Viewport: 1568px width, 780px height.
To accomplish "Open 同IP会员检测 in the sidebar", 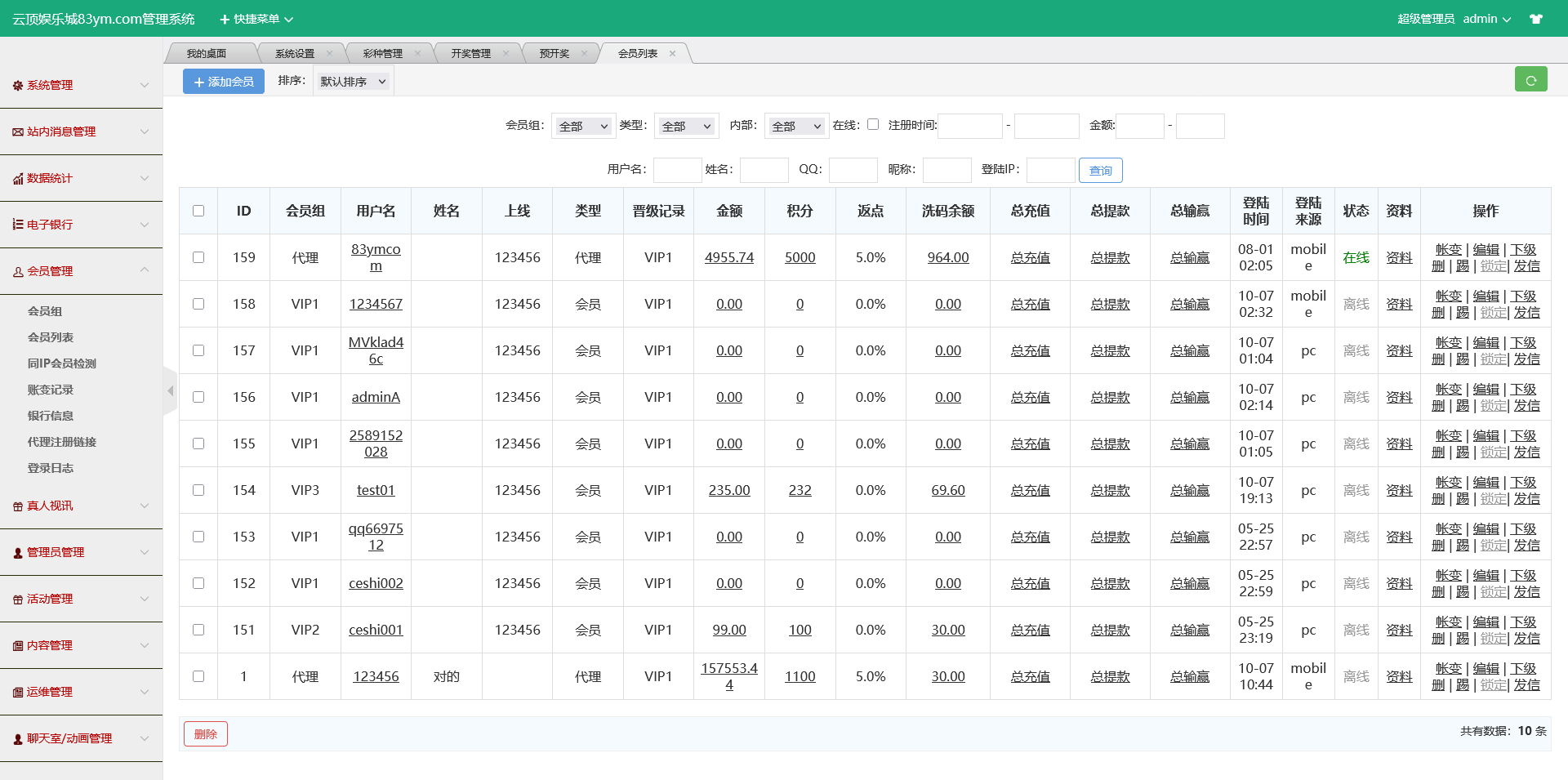I will [62, 363].
